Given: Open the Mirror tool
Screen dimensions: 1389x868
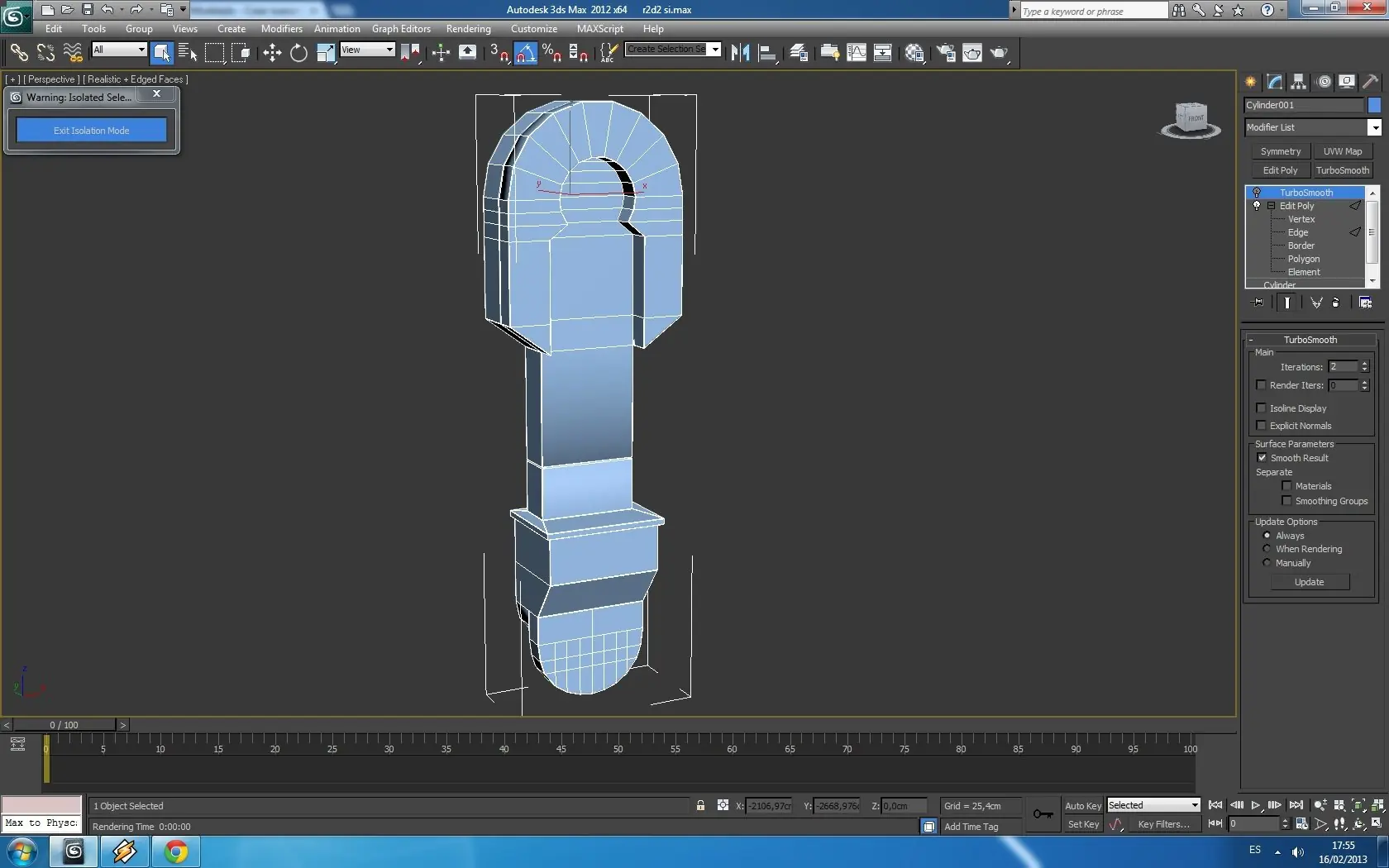Looking at the screenshot, I should (x=740, y=53).
